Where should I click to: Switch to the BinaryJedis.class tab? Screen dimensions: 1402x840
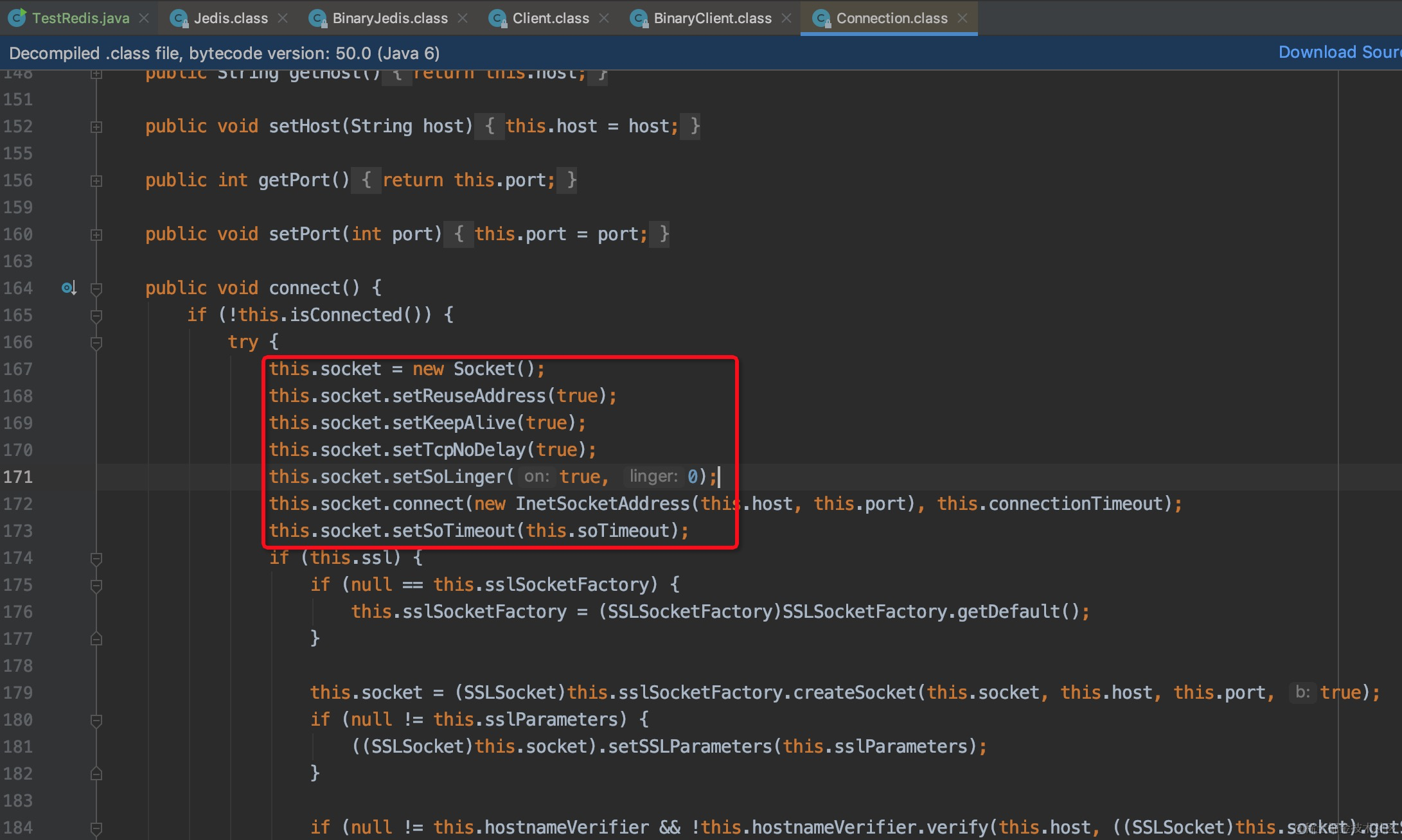point(389,18)
